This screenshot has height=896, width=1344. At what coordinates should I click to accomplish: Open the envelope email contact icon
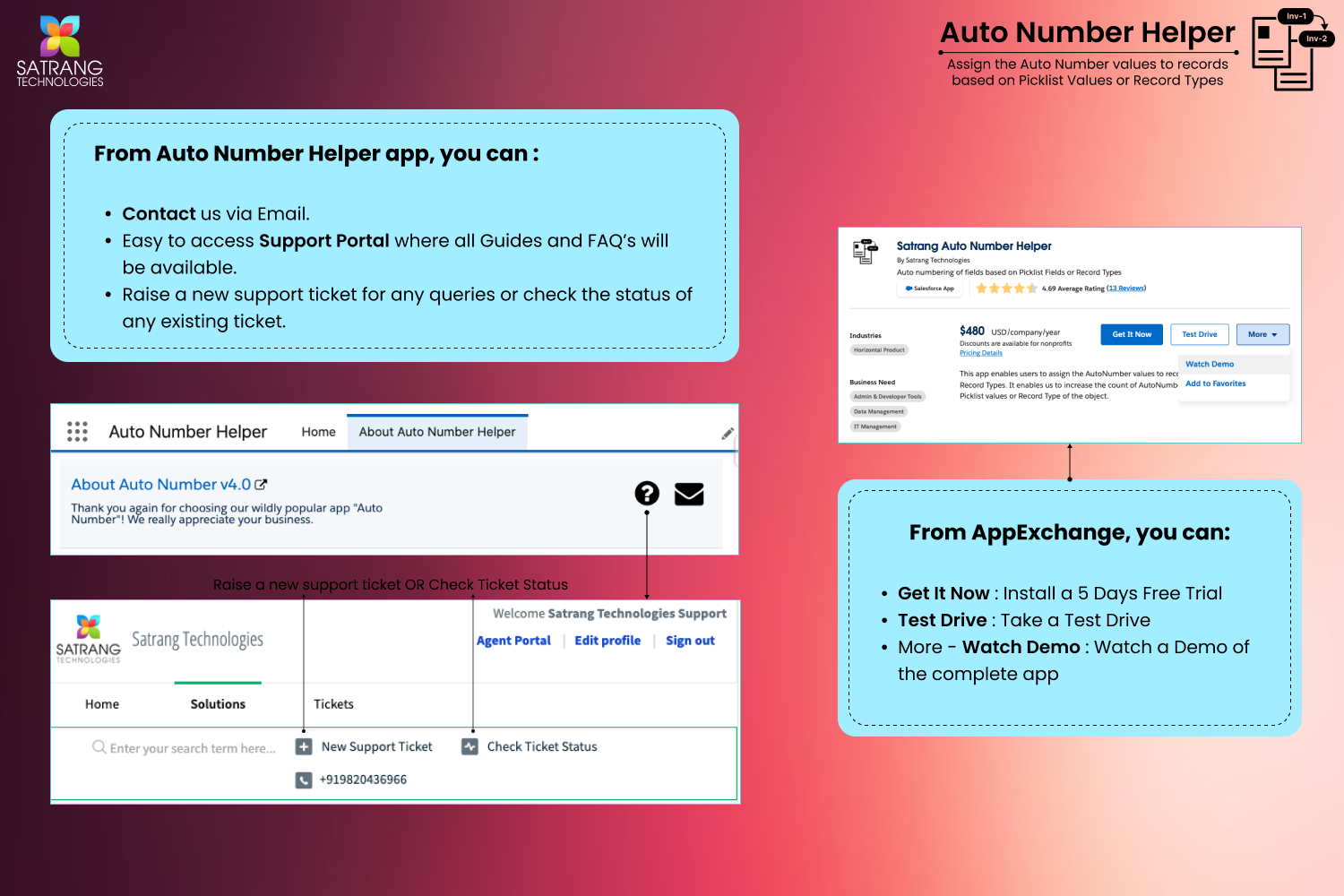pyautogui.click(x=689, y=495)
